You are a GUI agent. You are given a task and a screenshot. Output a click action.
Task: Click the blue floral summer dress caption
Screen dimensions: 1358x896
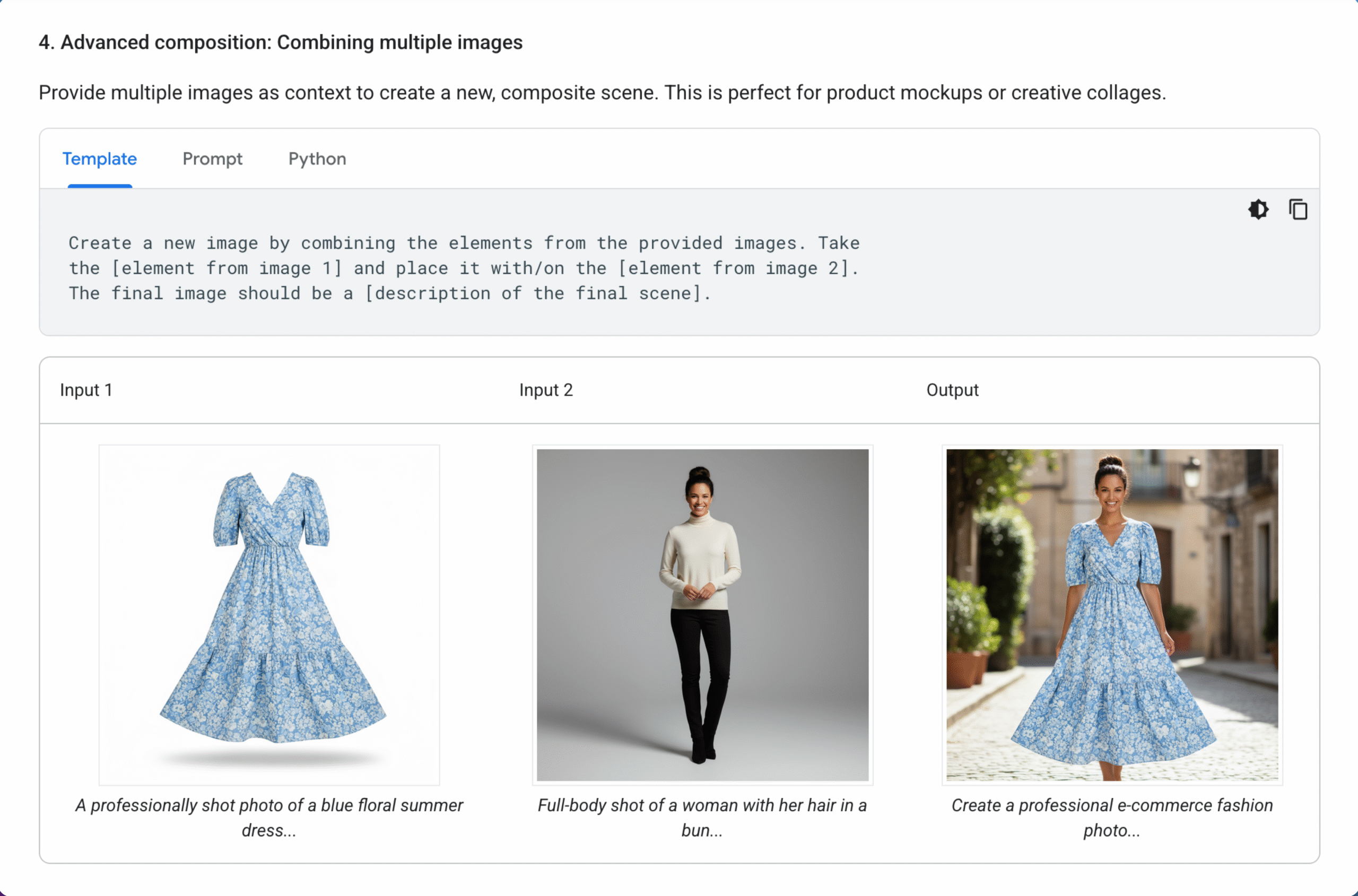pos(269,817)
